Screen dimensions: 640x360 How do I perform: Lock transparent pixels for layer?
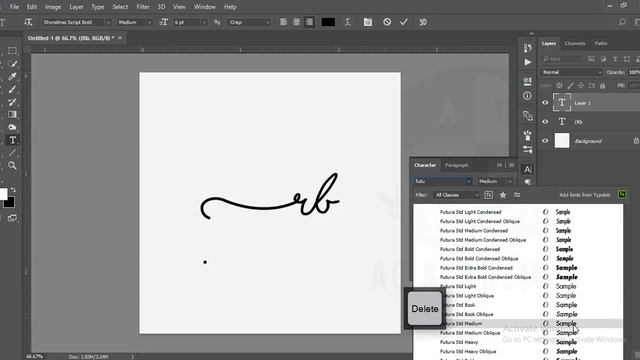[x=559, y=85]
